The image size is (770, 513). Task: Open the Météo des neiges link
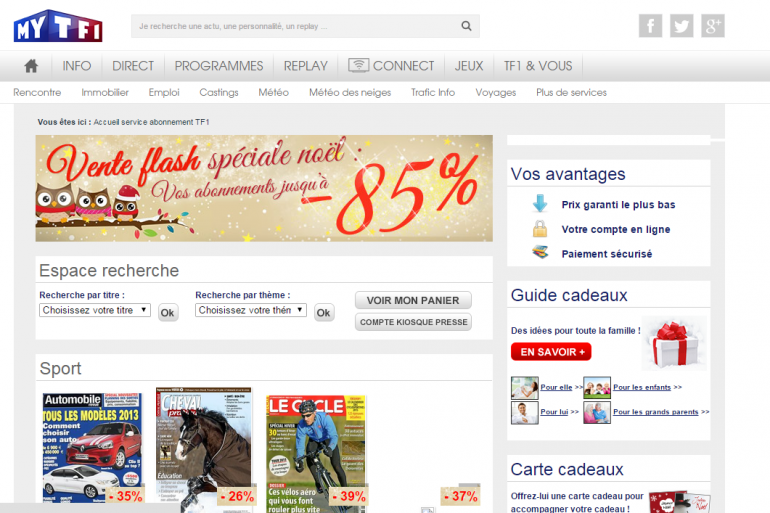(350, 92)
